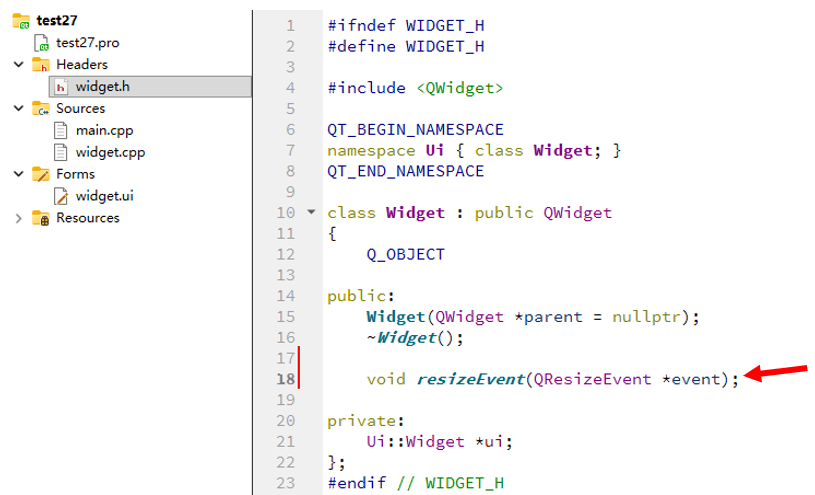Screen dimensions: 815x495
Task: Select the Sources label in tree
Action: click(81, 108)
